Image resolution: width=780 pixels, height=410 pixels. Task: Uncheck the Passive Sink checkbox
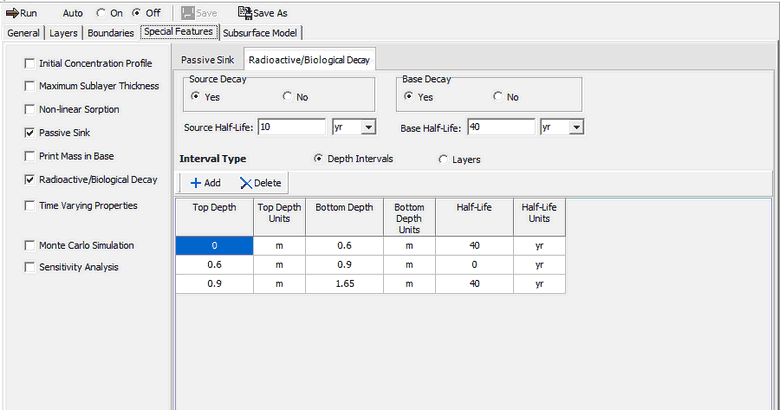[29, 132]
